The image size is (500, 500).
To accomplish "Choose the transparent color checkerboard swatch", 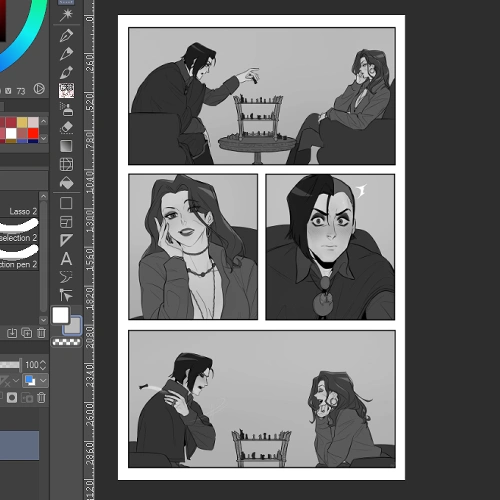I will pos(66,342).
